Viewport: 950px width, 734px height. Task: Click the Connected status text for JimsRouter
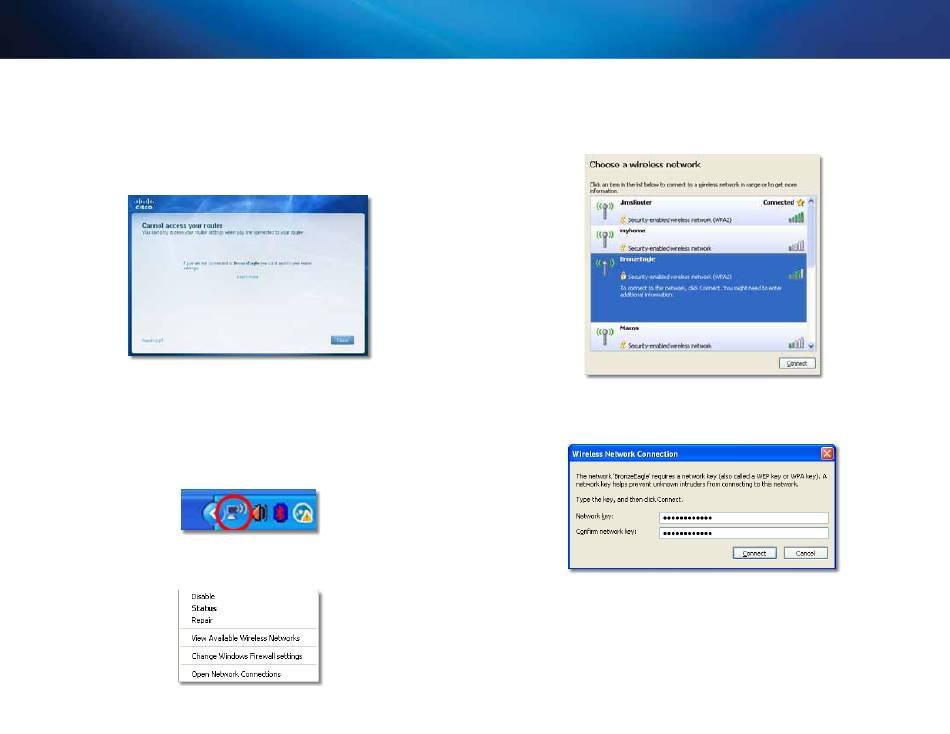point(778,202)
